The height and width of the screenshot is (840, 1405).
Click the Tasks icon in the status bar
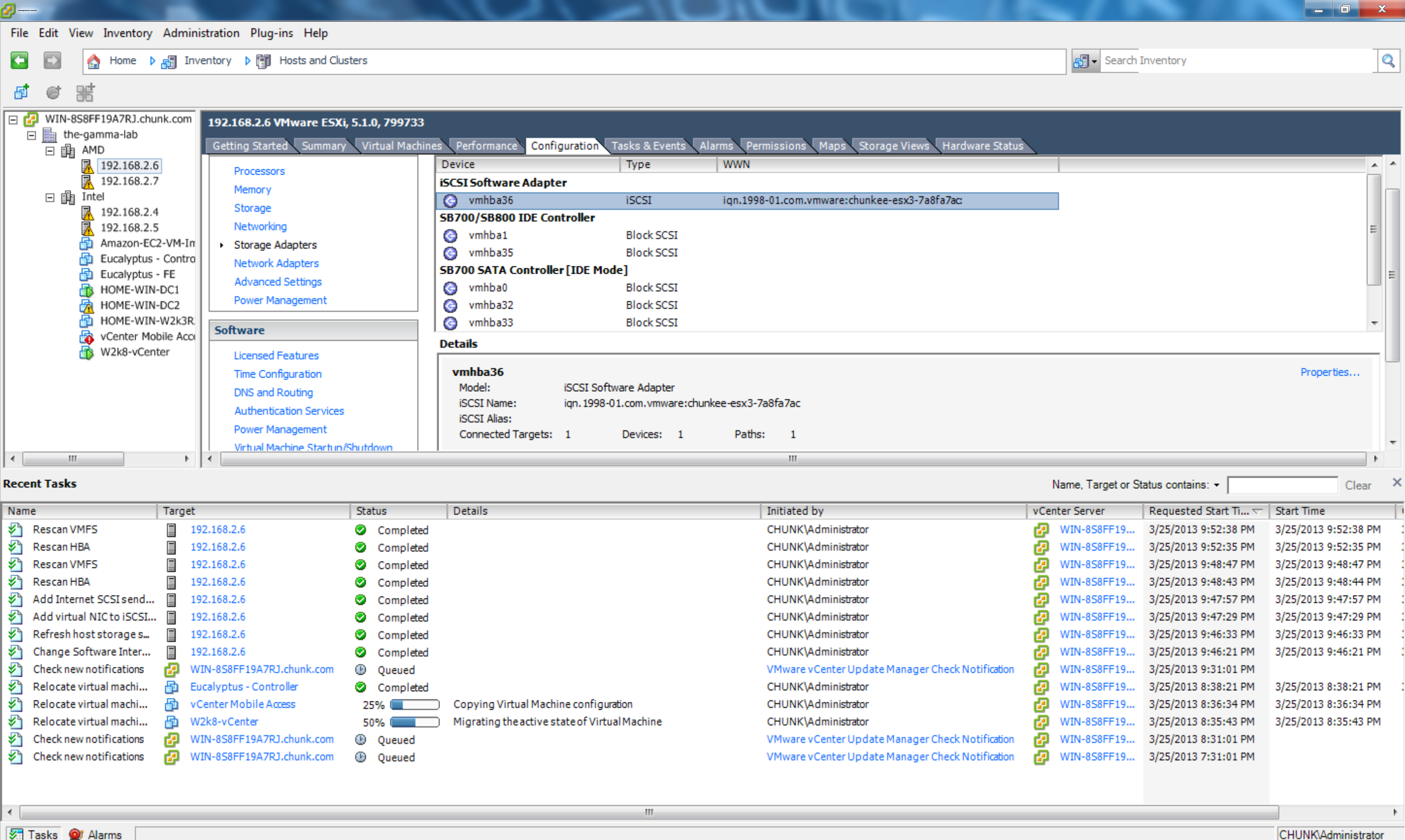click(x=16, y=834)
